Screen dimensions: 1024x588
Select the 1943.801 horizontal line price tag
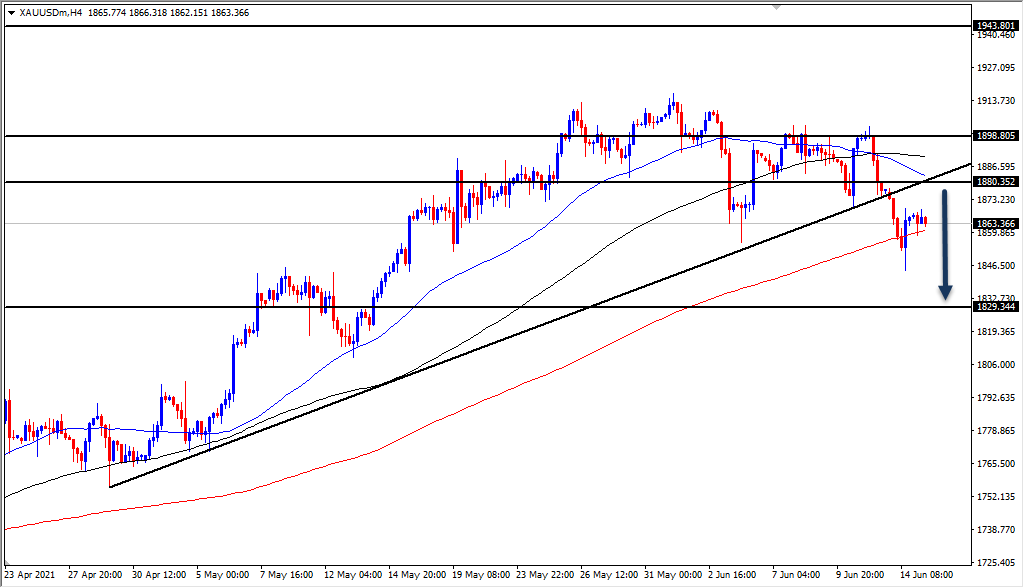pos(995,25)
